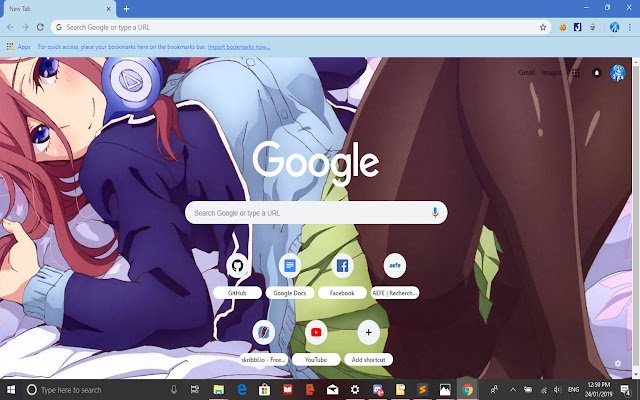
Task: Open the Chrome three-dot menu
Action: [x=630, y=27]
